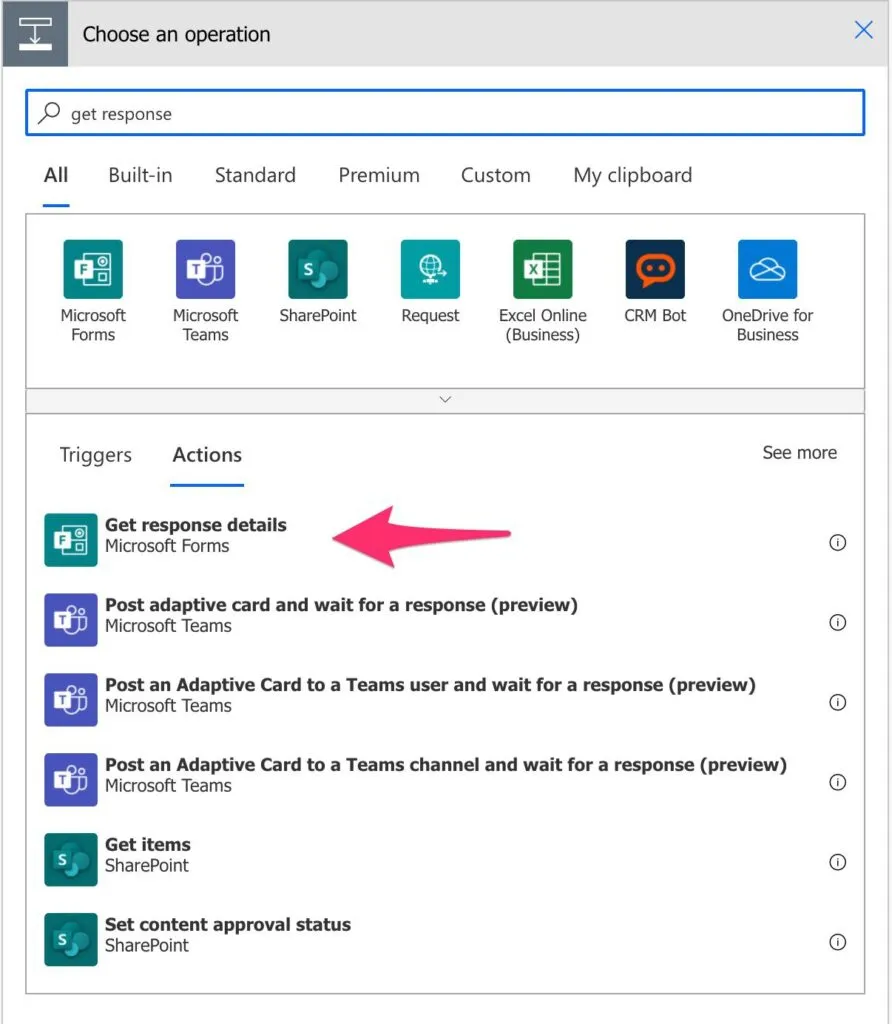This screenshot has height=1024, width=892.
Task: Switch to the Built-in tab
Action: [x=140, y=175]
